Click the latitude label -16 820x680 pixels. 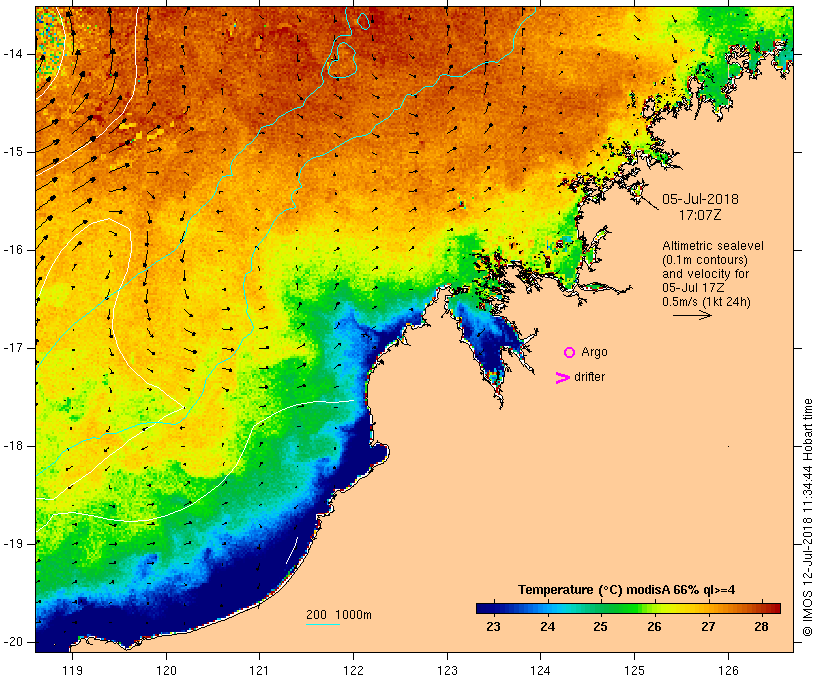[x=13, y=250]
